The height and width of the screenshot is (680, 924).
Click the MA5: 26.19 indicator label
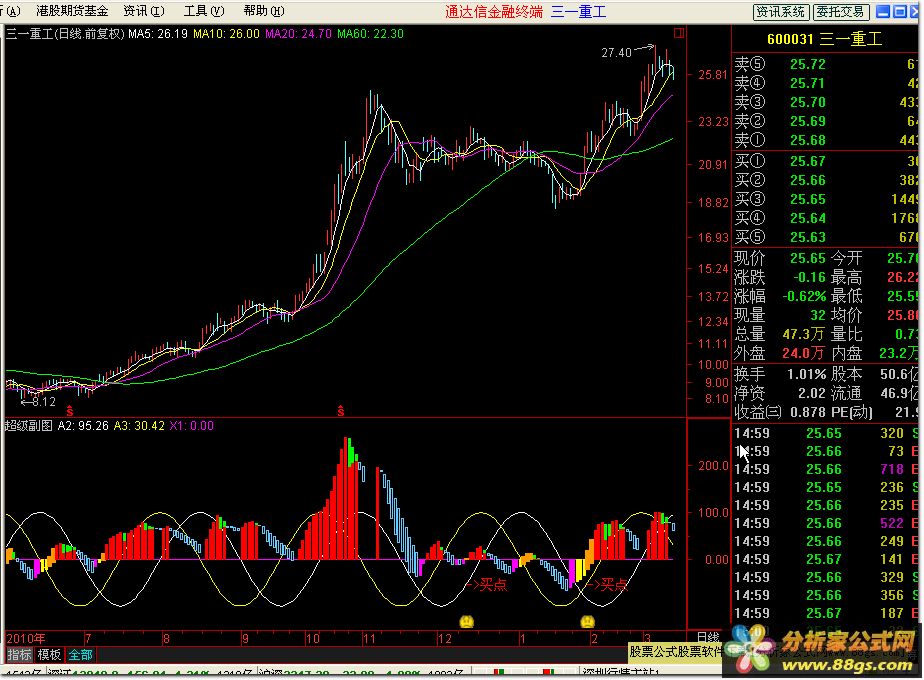[158, 34]
